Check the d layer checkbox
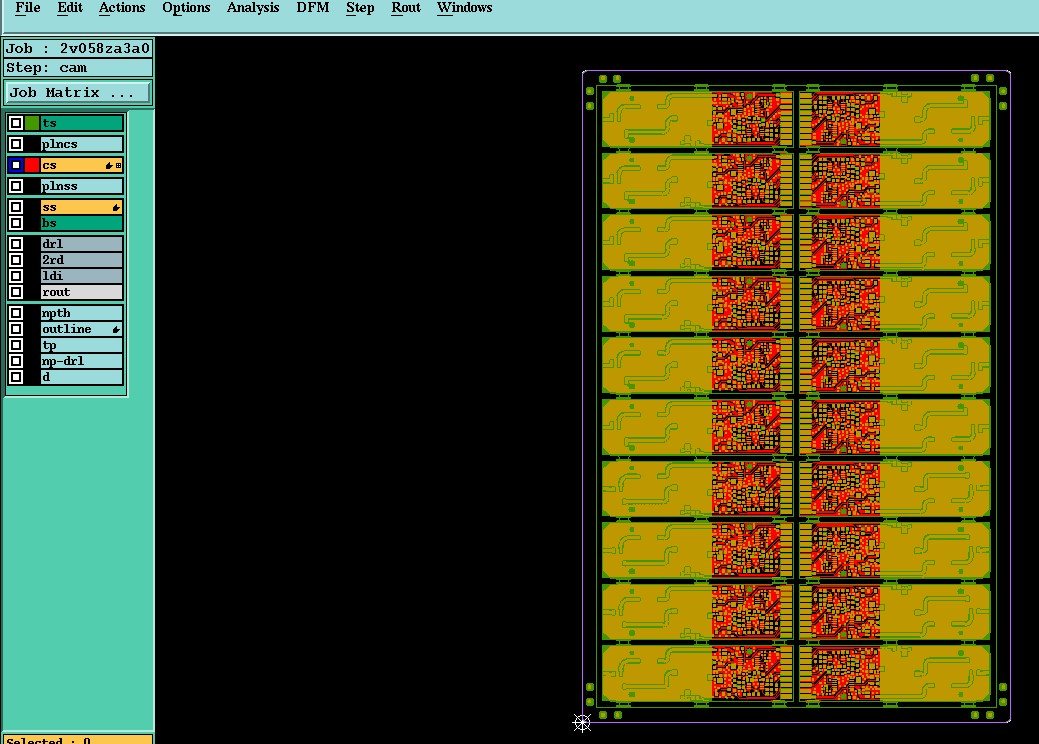 click(16, 377)
